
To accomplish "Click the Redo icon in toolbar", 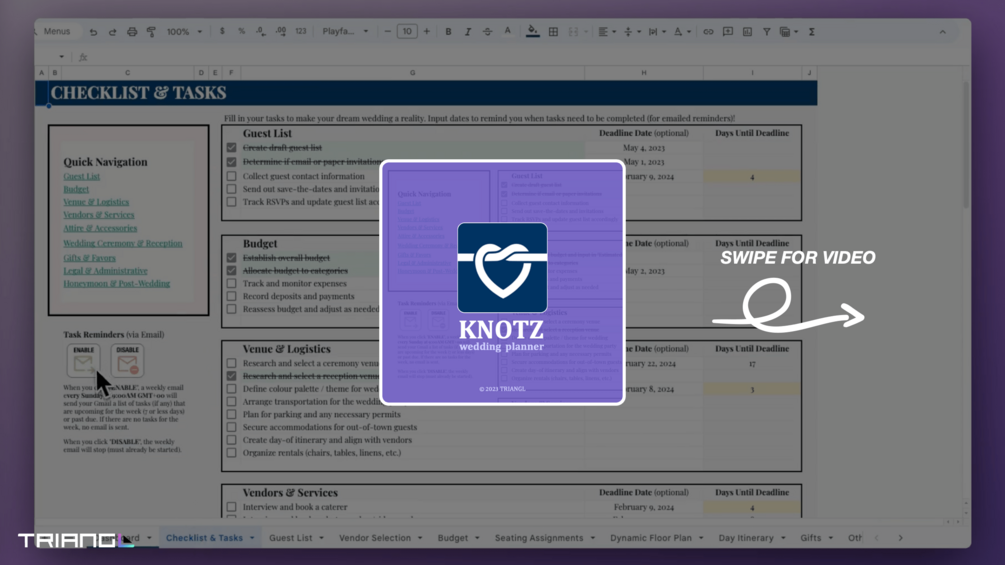I will (x=112, y=31).
